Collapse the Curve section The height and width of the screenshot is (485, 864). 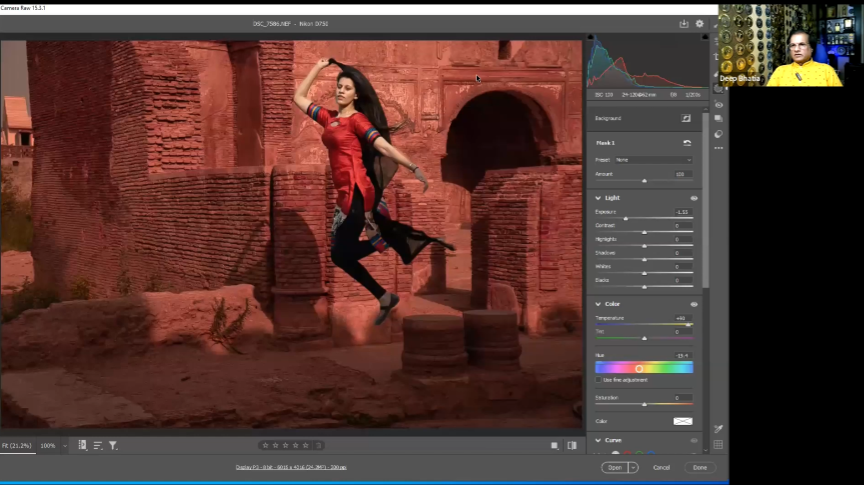[598, 440]
